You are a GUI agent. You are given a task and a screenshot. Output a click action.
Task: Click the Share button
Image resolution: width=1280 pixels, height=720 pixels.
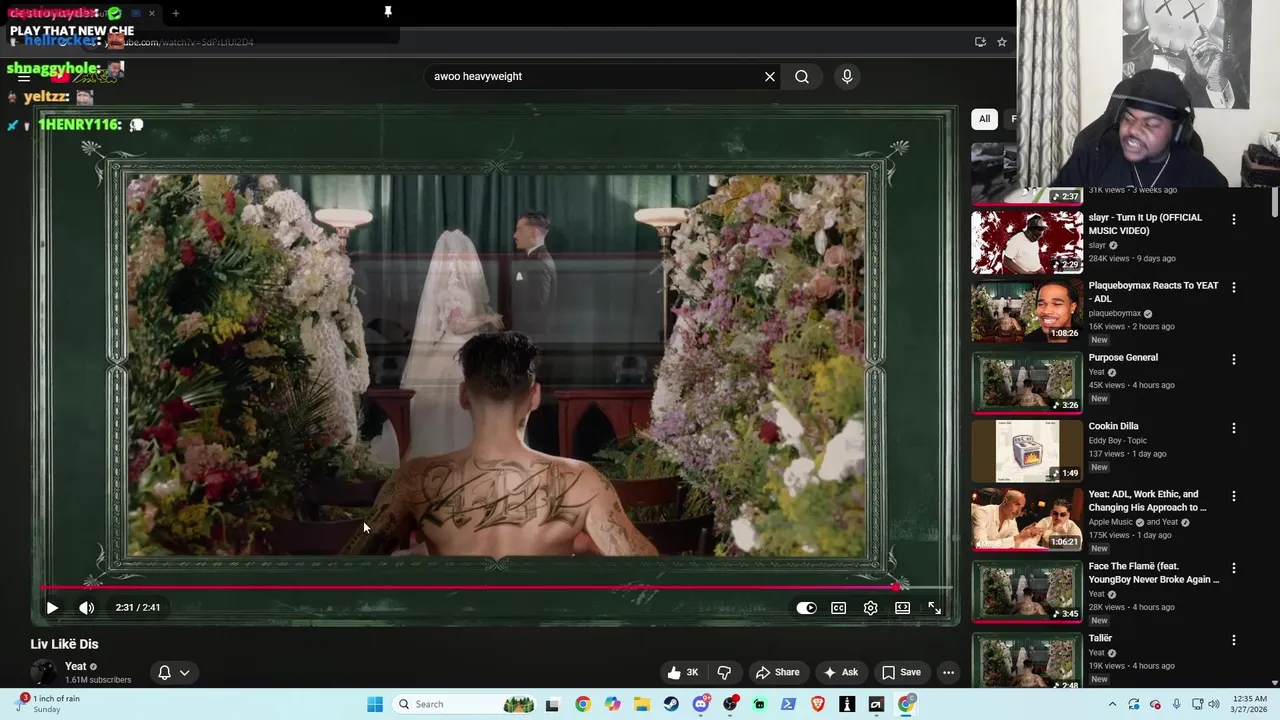(778, 672)
